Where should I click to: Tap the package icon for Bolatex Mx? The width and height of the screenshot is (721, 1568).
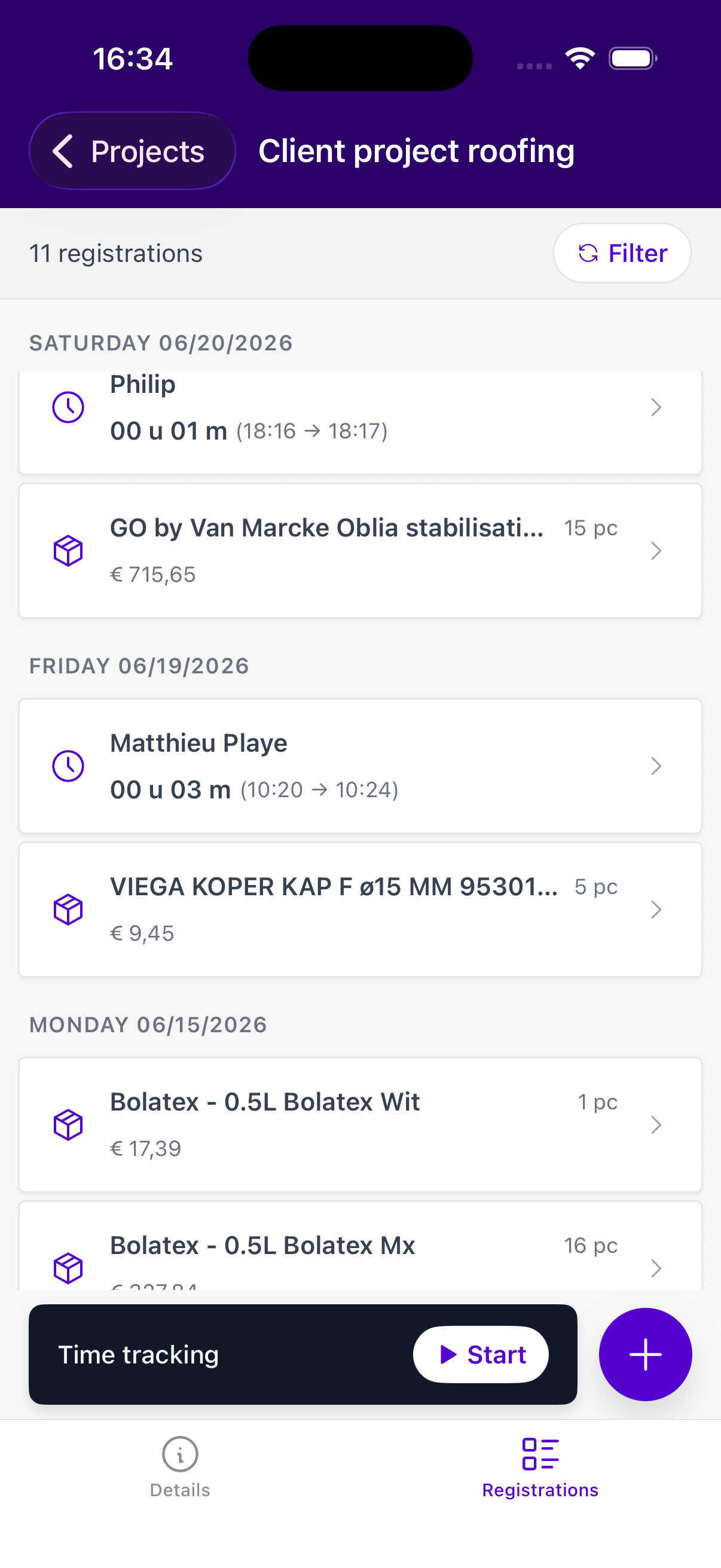coord(68,1268)
